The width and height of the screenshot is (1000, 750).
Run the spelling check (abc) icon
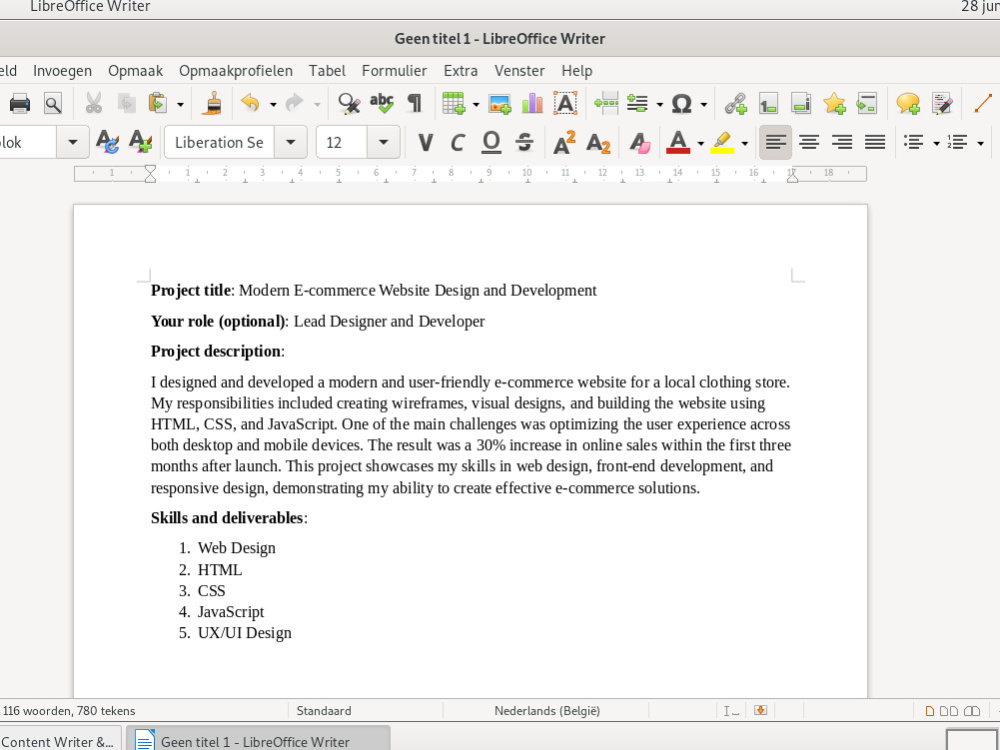[381, 103]
